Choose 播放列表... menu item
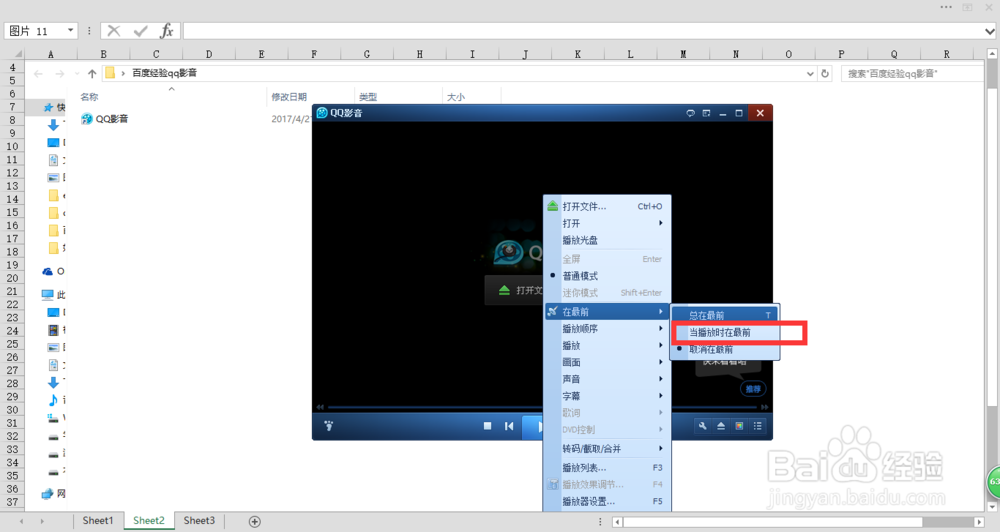Image resolution: width=1000 pixels, height=532 pixels. click(x=607, y=468)
